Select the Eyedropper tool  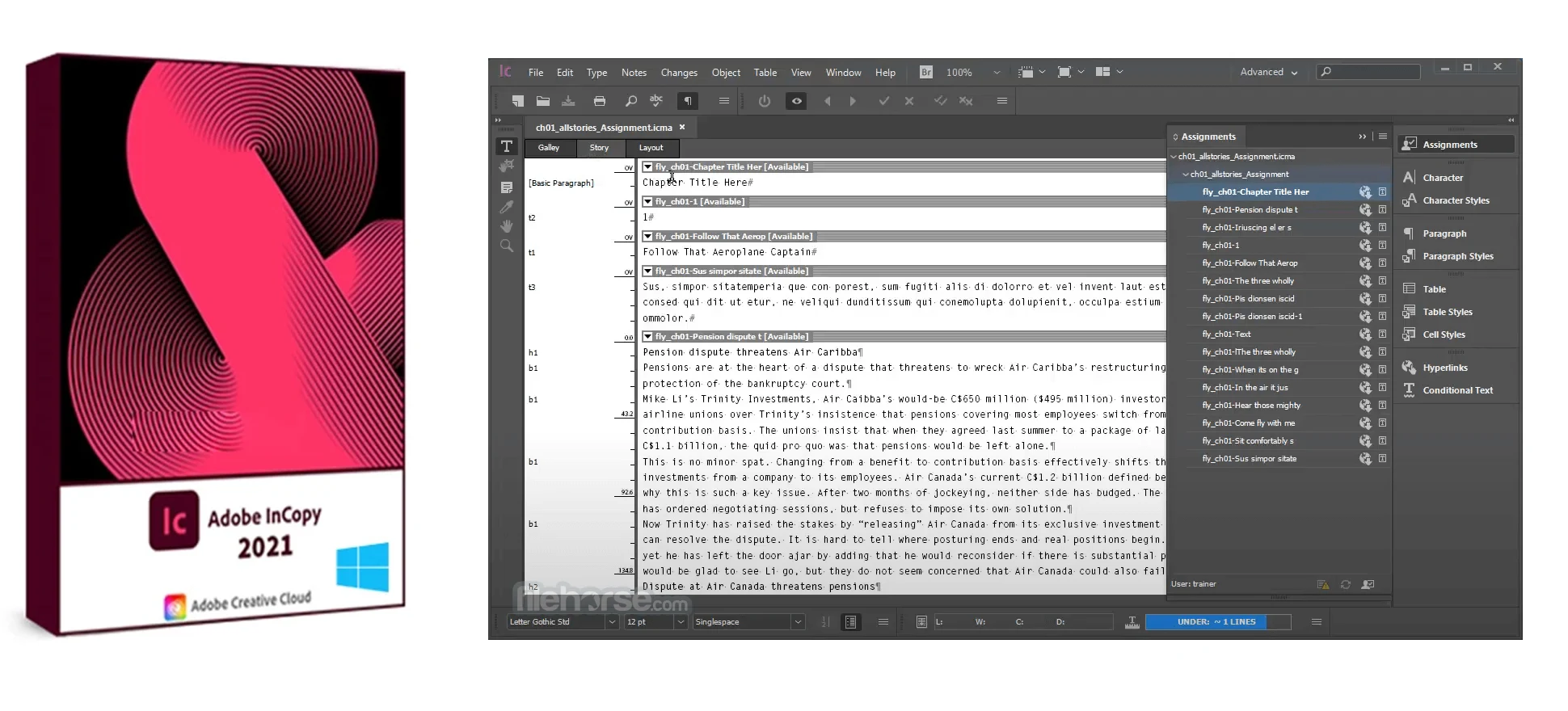click(x=507, y=207)
